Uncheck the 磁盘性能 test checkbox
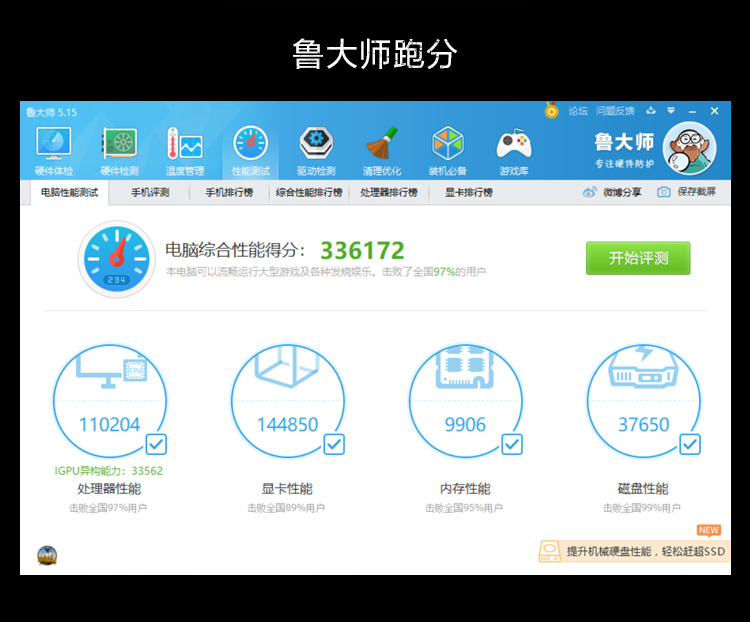The height and width of the screenshot is (622, 750). tap(690, 444)
